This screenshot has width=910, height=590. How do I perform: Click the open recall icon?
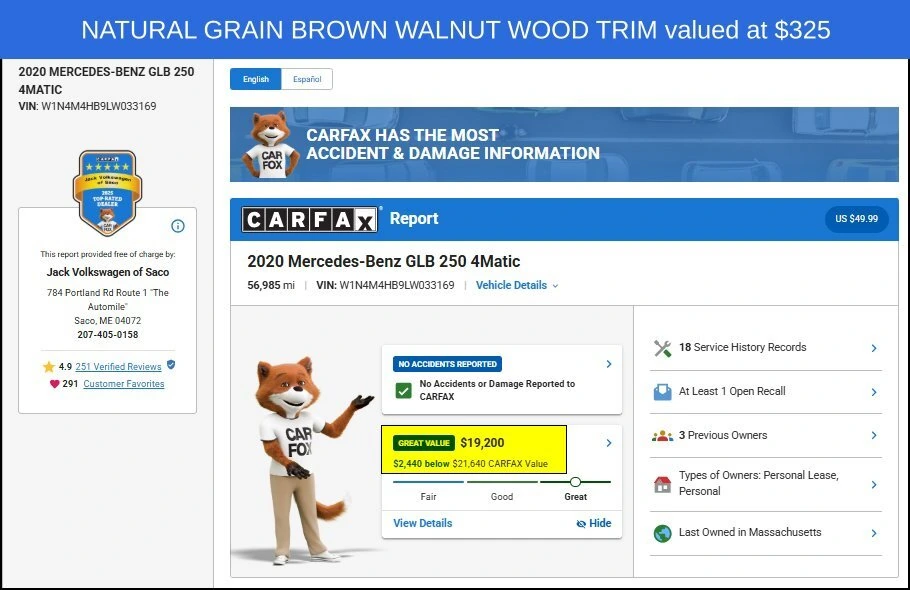click(x=662, y=392)
